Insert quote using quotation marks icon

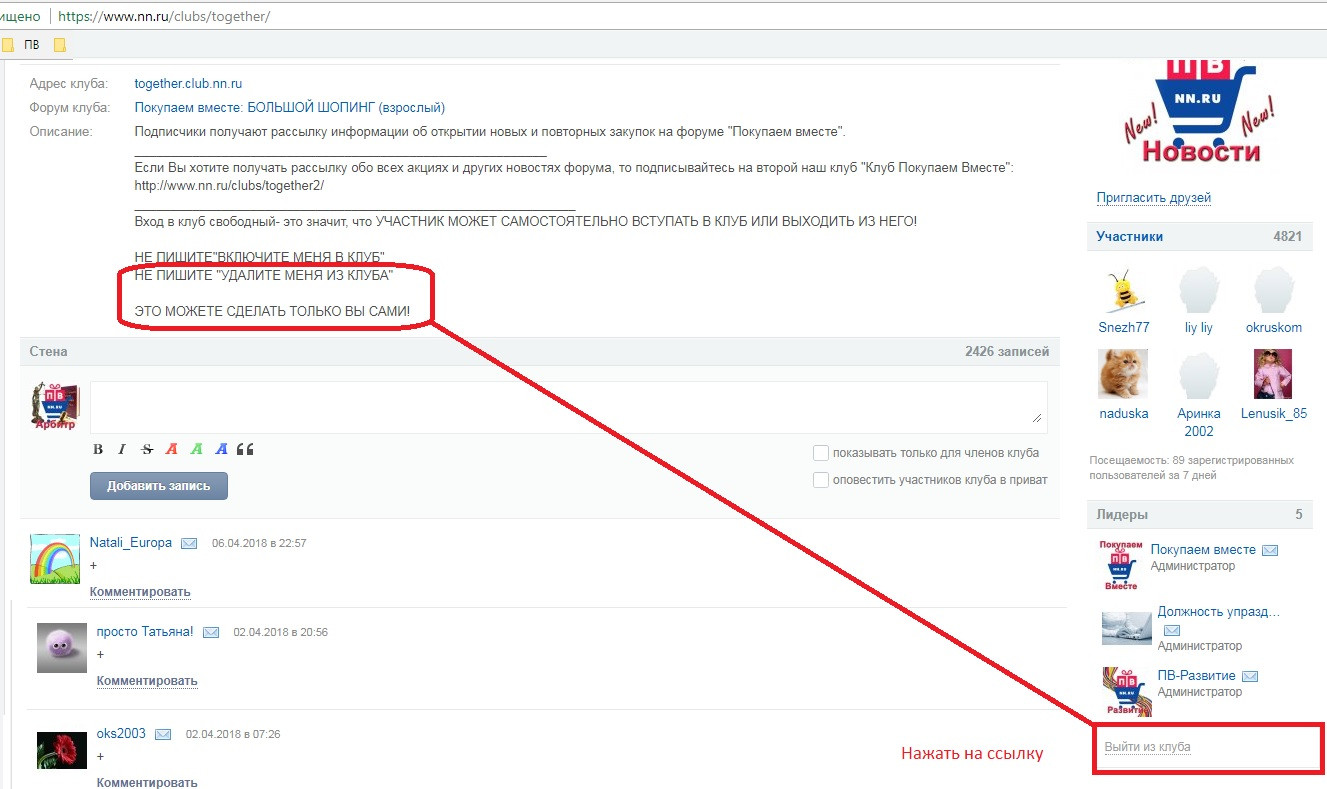246,449
